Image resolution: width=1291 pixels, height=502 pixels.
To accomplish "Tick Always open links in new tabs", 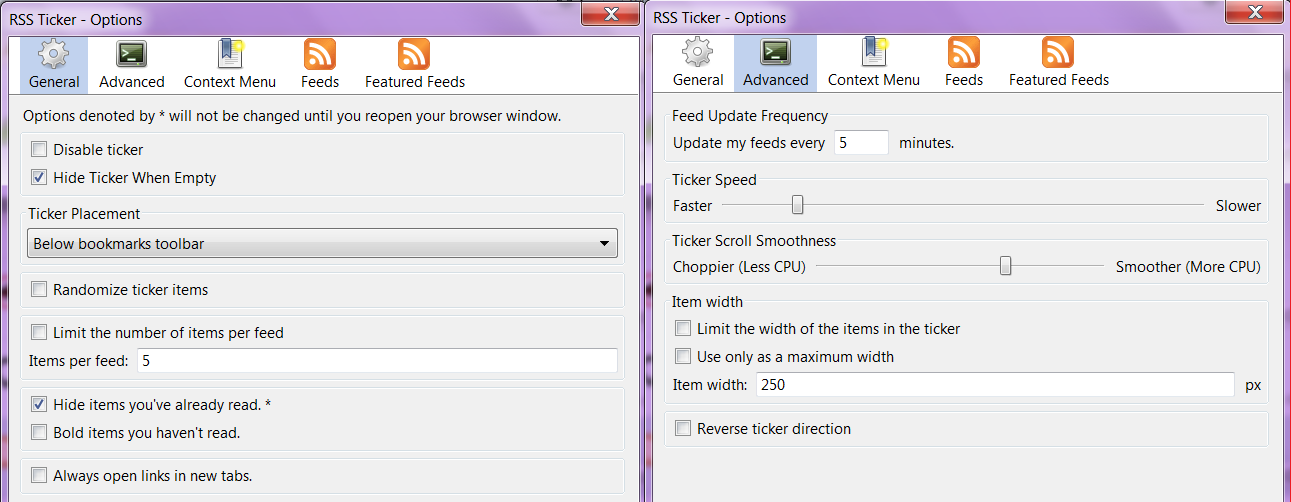I will [39, 476].
